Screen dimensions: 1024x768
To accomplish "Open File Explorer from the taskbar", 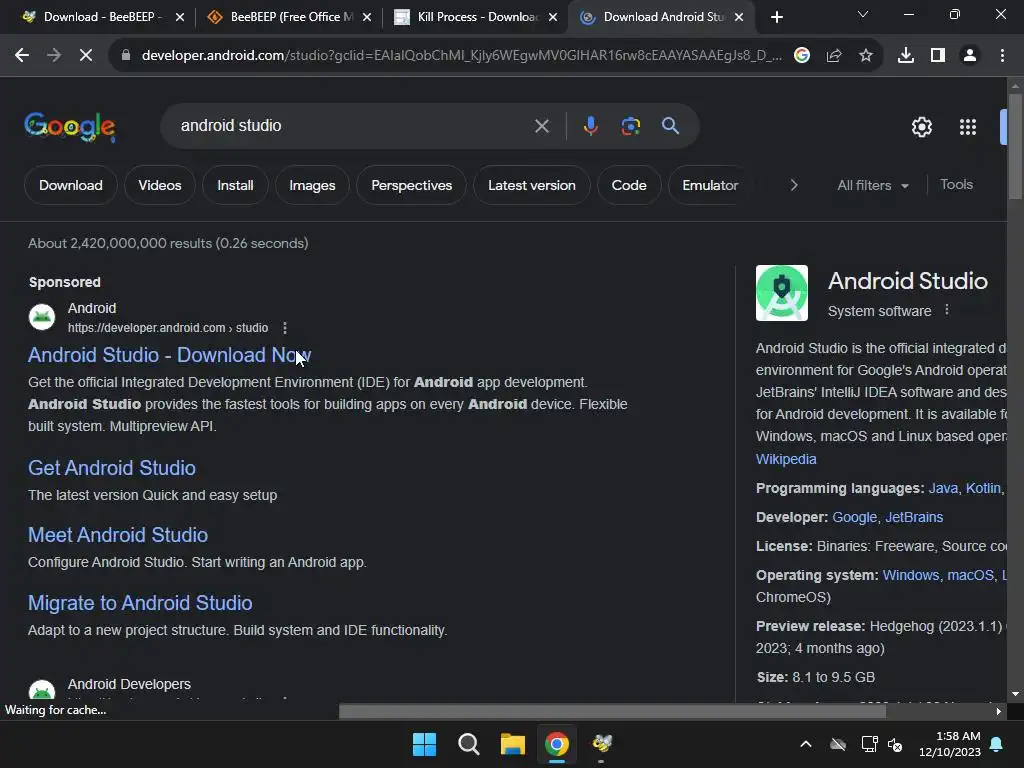I will tap(513, 744).
